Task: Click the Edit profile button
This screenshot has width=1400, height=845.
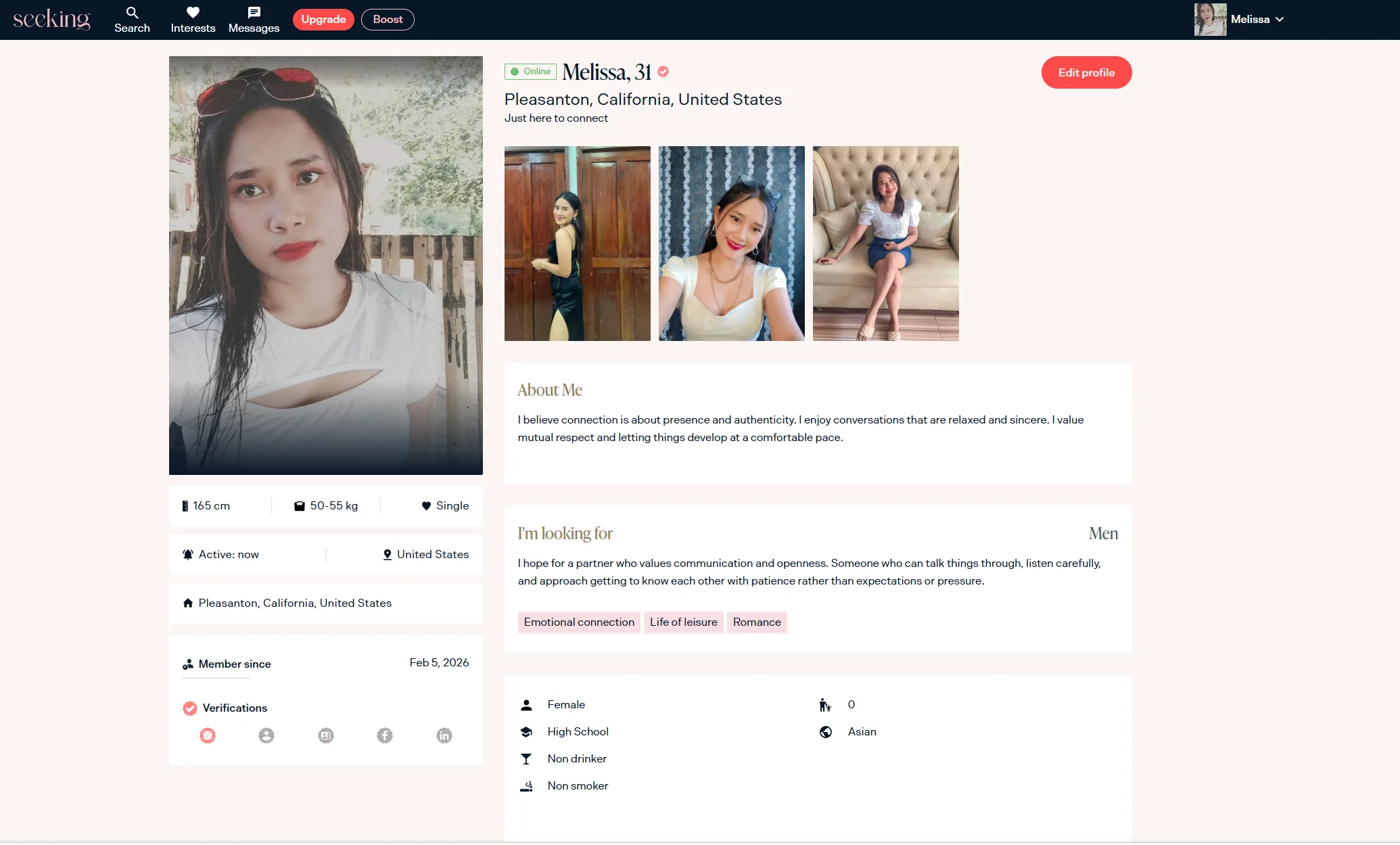Action: click(1086, 72)
